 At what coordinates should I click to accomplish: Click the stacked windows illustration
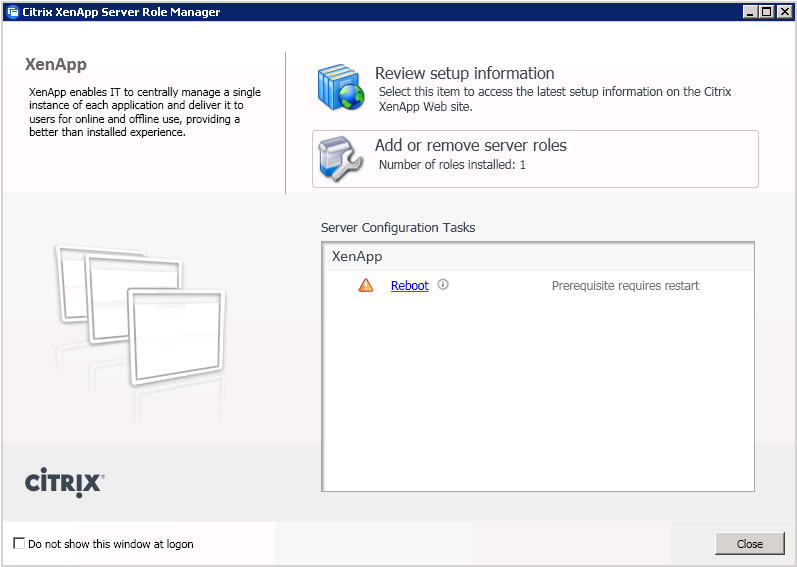tap(140, 315)
